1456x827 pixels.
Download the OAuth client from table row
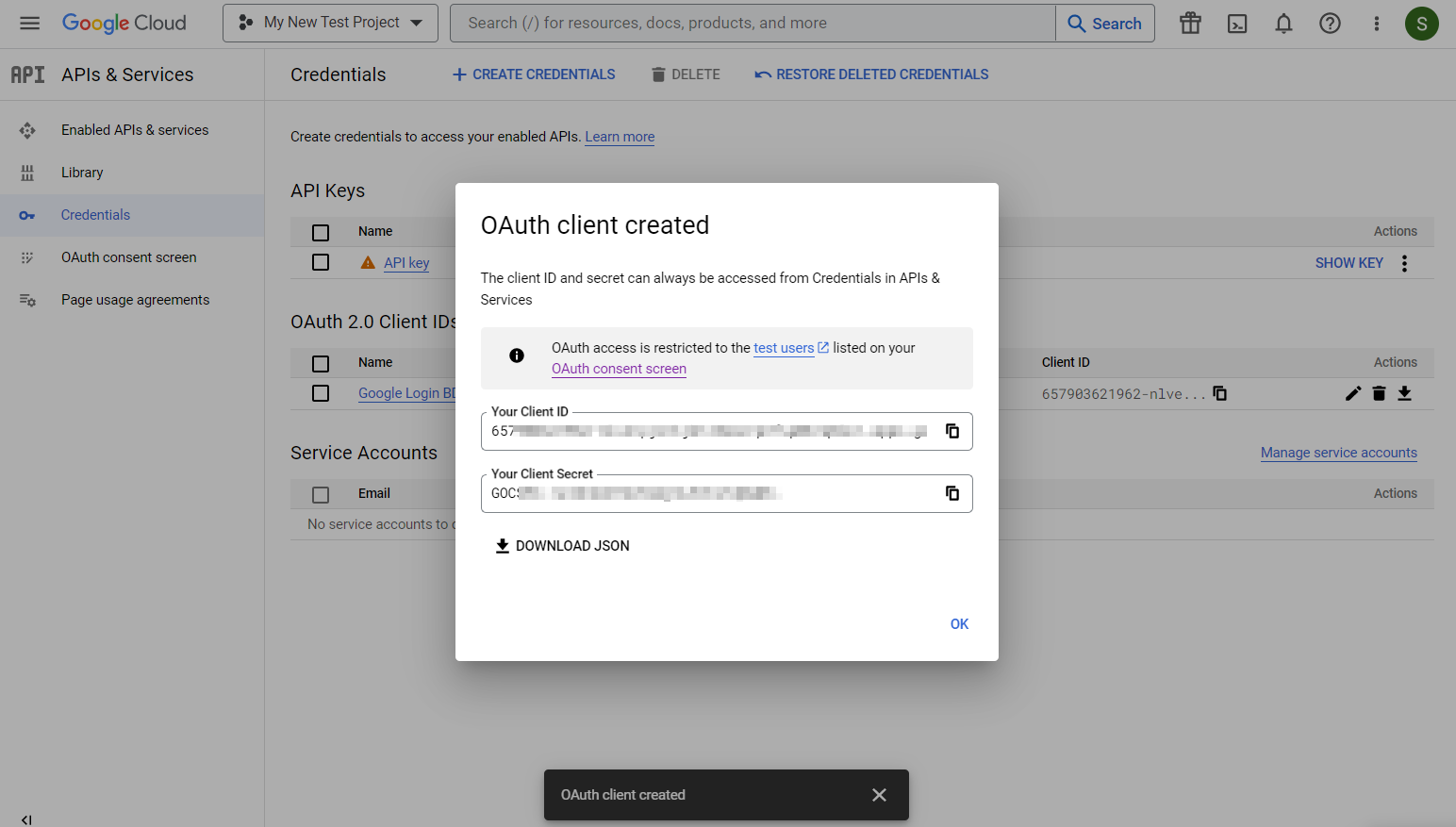pos(1404,393)
